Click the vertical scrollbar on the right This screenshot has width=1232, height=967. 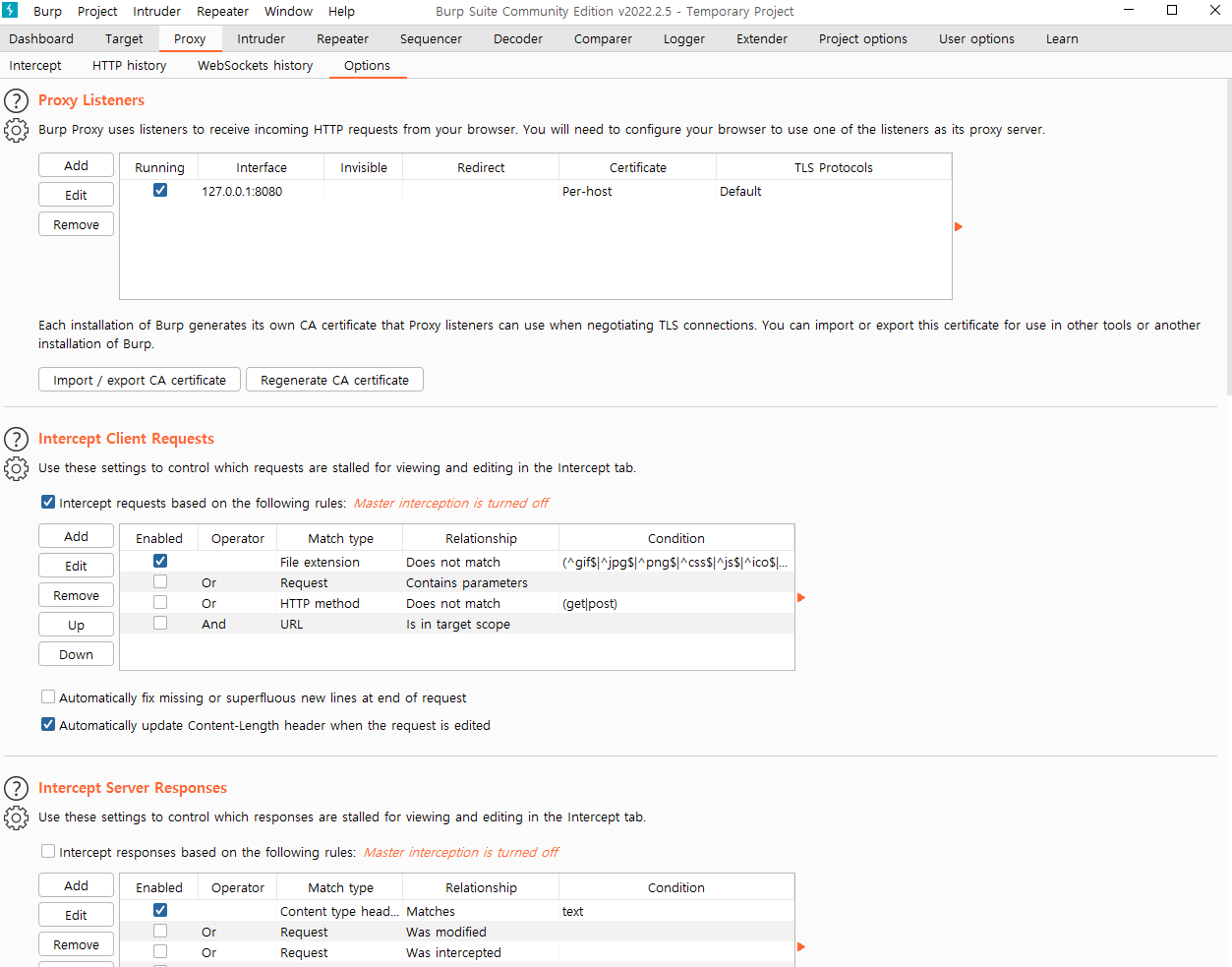[x=1227, y=236]
